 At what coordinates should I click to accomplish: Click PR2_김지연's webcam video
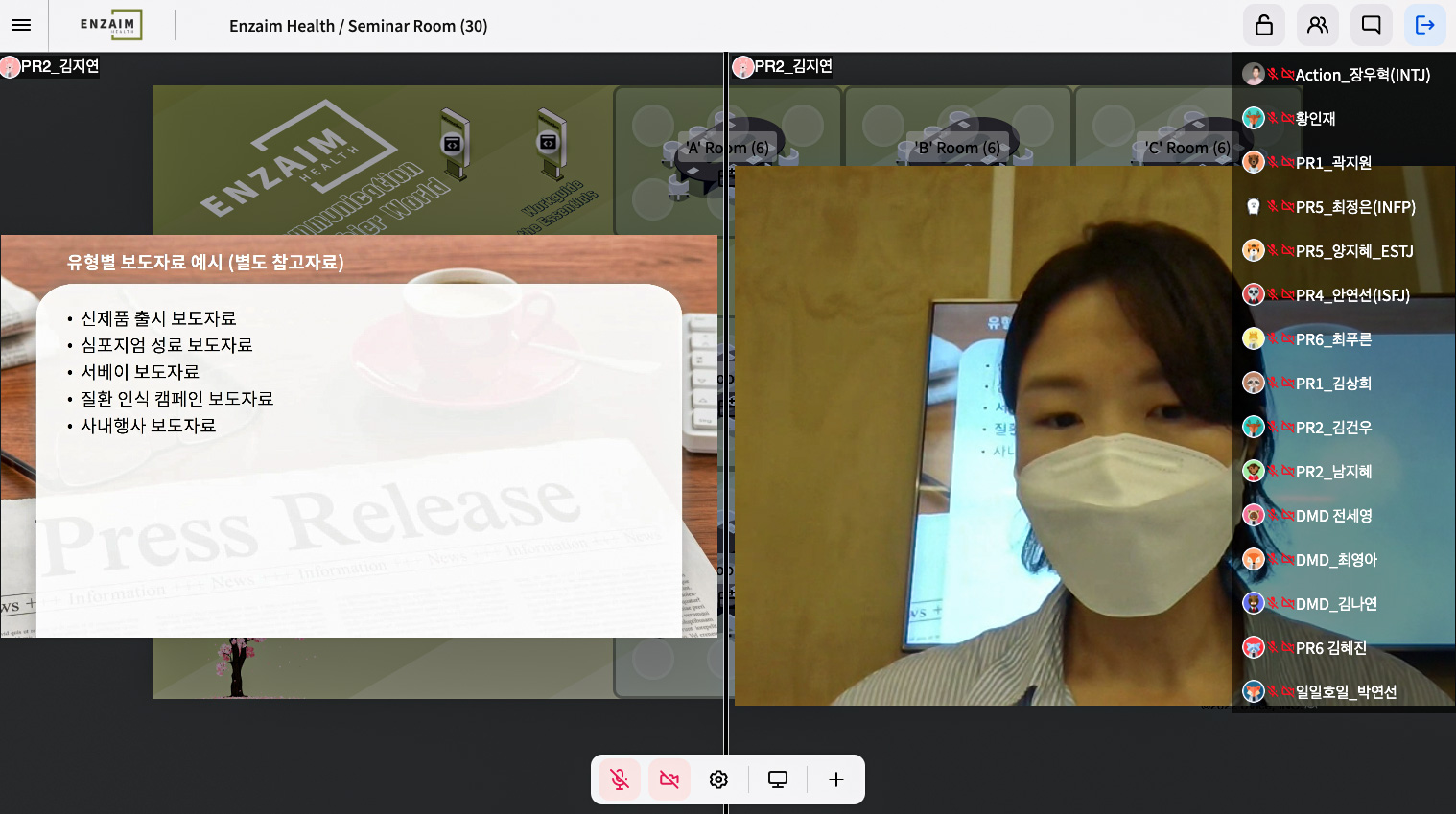(x=983, y=436)
